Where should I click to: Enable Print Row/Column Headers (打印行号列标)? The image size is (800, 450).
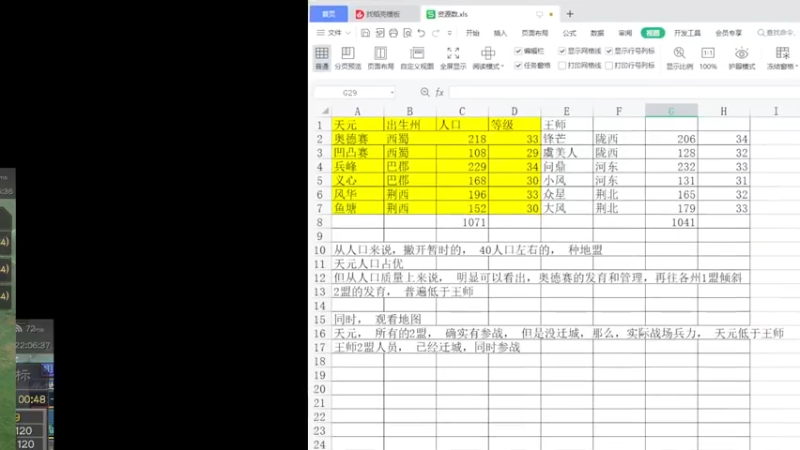(609, 65)
